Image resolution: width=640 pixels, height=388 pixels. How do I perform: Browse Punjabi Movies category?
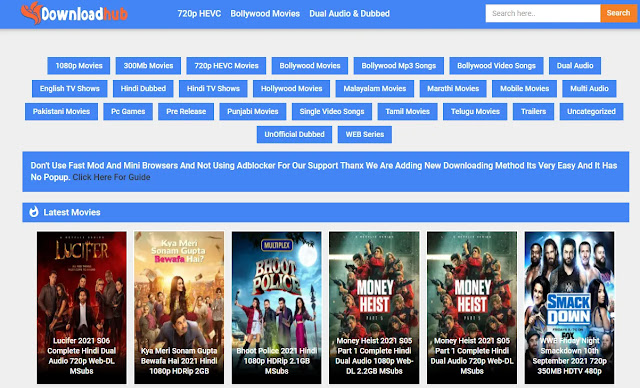(253, 111)
